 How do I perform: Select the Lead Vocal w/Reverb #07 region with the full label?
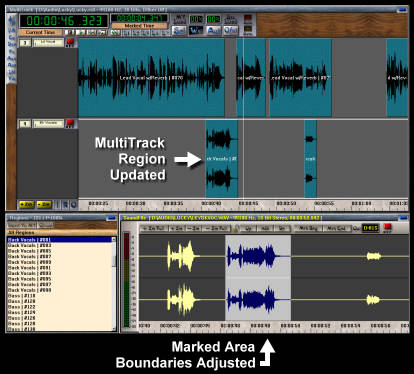pyautogui.click(x=300, y=78)
